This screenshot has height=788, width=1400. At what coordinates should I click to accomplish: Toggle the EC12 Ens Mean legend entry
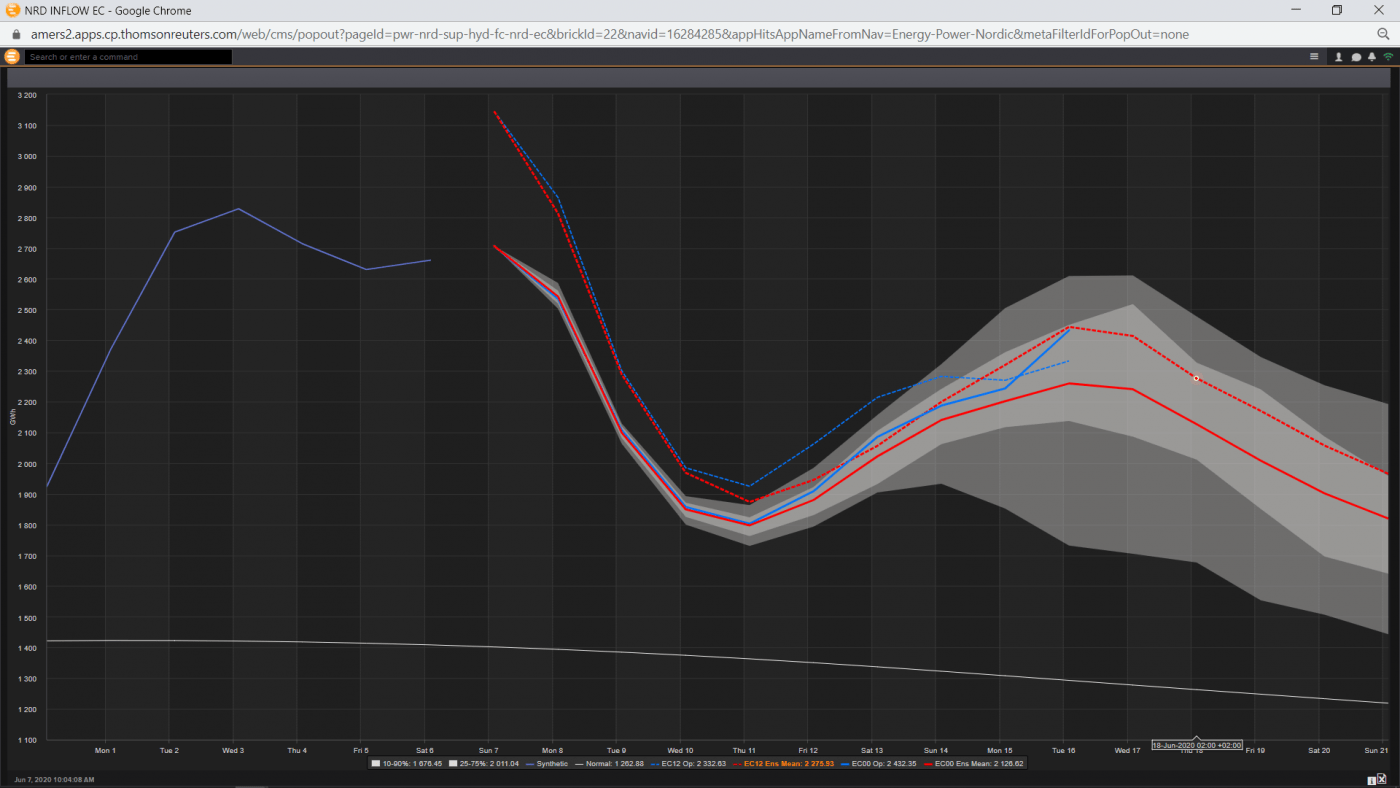pyautogui.click(x=783, y=764)
